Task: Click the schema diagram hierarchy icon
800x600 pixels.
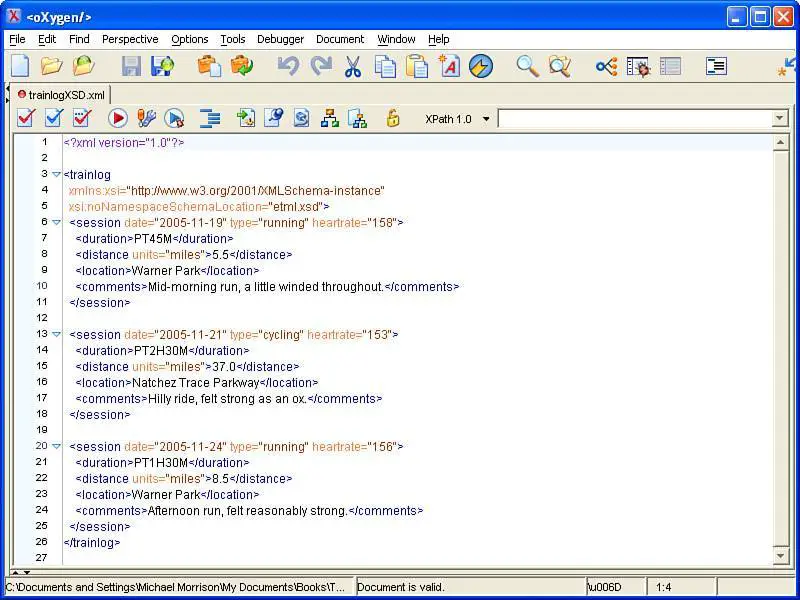Action: pos(330,118)
